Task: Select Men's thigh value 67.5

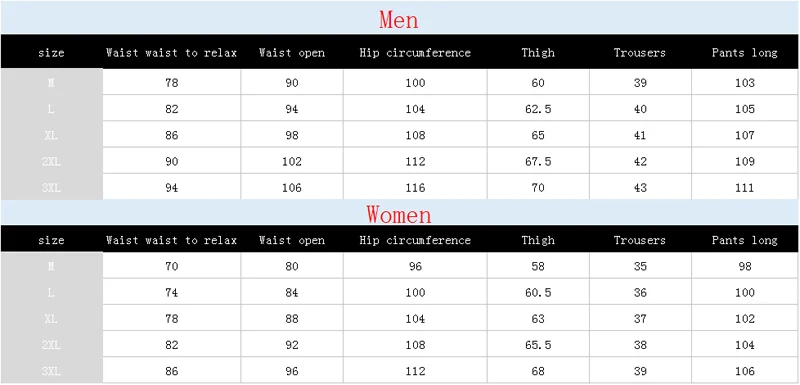Action: [x=538, y=162]
